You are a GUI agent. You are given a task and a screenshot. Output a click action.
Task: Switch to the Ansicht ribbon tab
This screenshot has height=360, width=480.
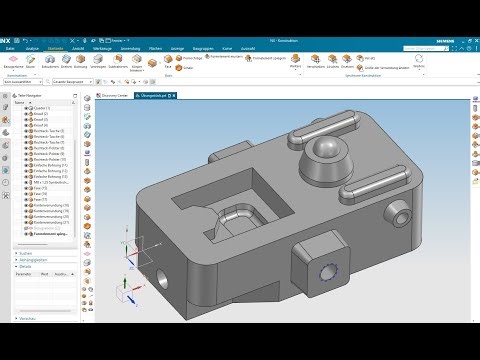(x=78, y=49)
